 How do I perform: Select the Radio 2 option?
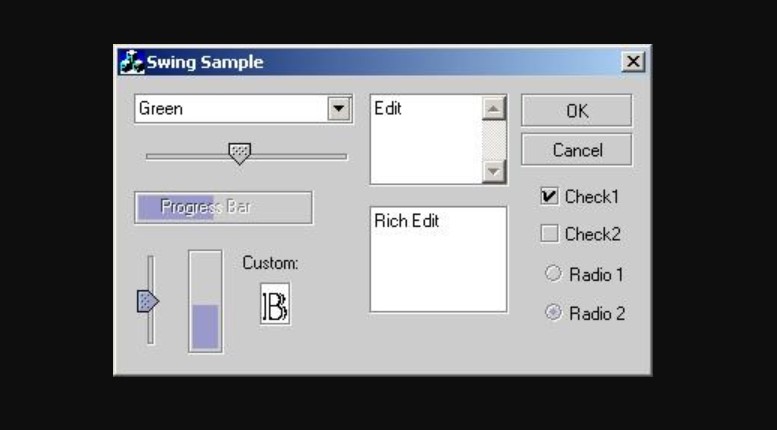[553, 313]
